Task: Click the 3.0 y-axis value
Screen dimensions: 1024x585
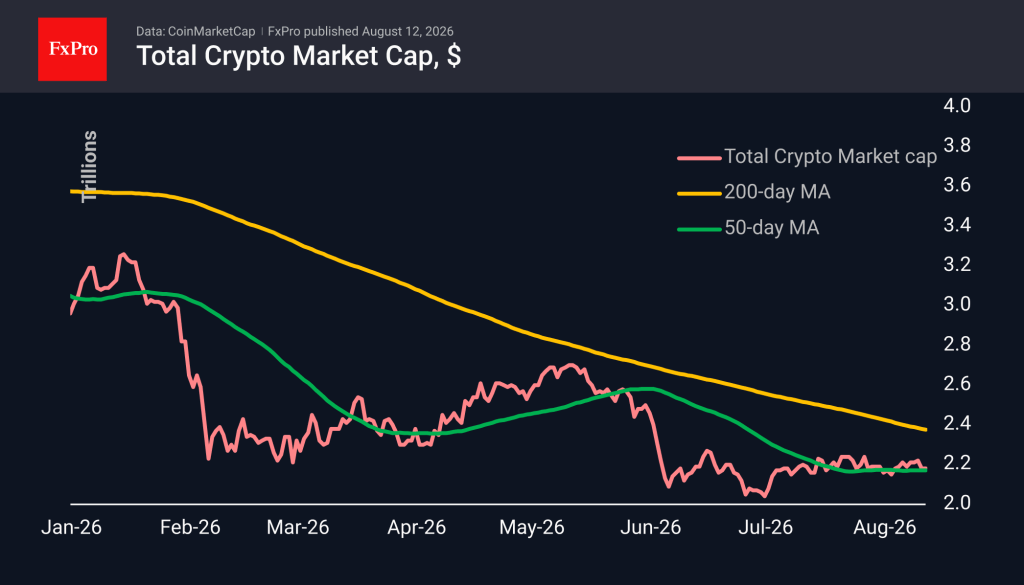Action: (x=957, y=304)
